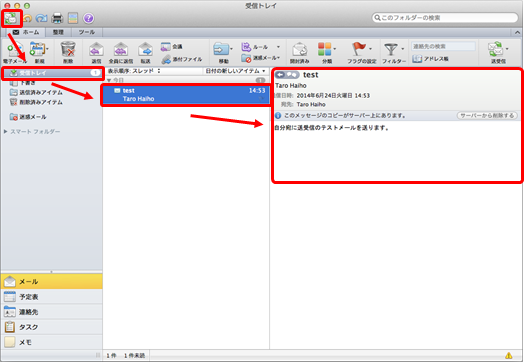Screen dimensions: 524x362
Task: Select the test message from Taro Haiho
Action: [x=186, y=95]
